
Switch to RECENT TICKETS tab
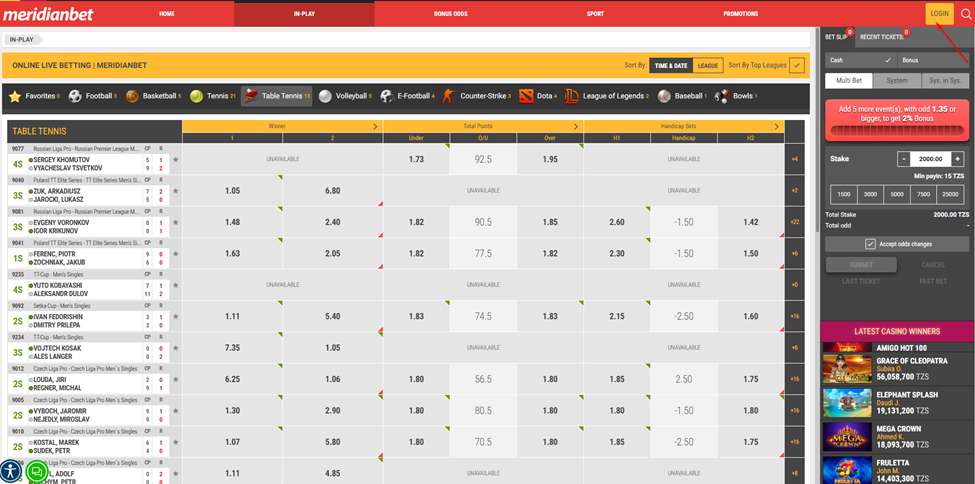[881, 37]
